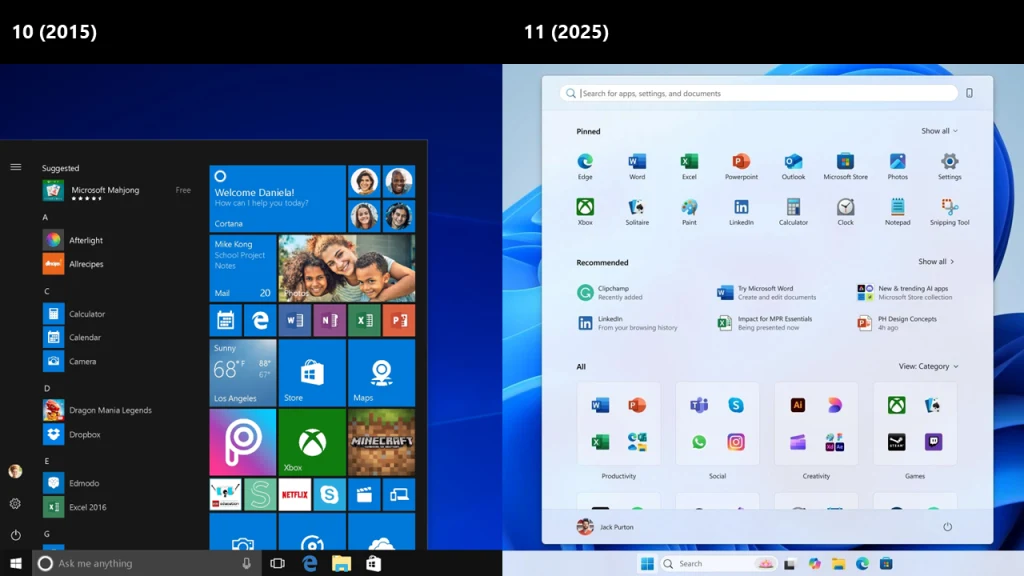Click the Windows 11 Start menu power button
The image size is (1024, 576).
pyautogui.click(x=947, y=527)
